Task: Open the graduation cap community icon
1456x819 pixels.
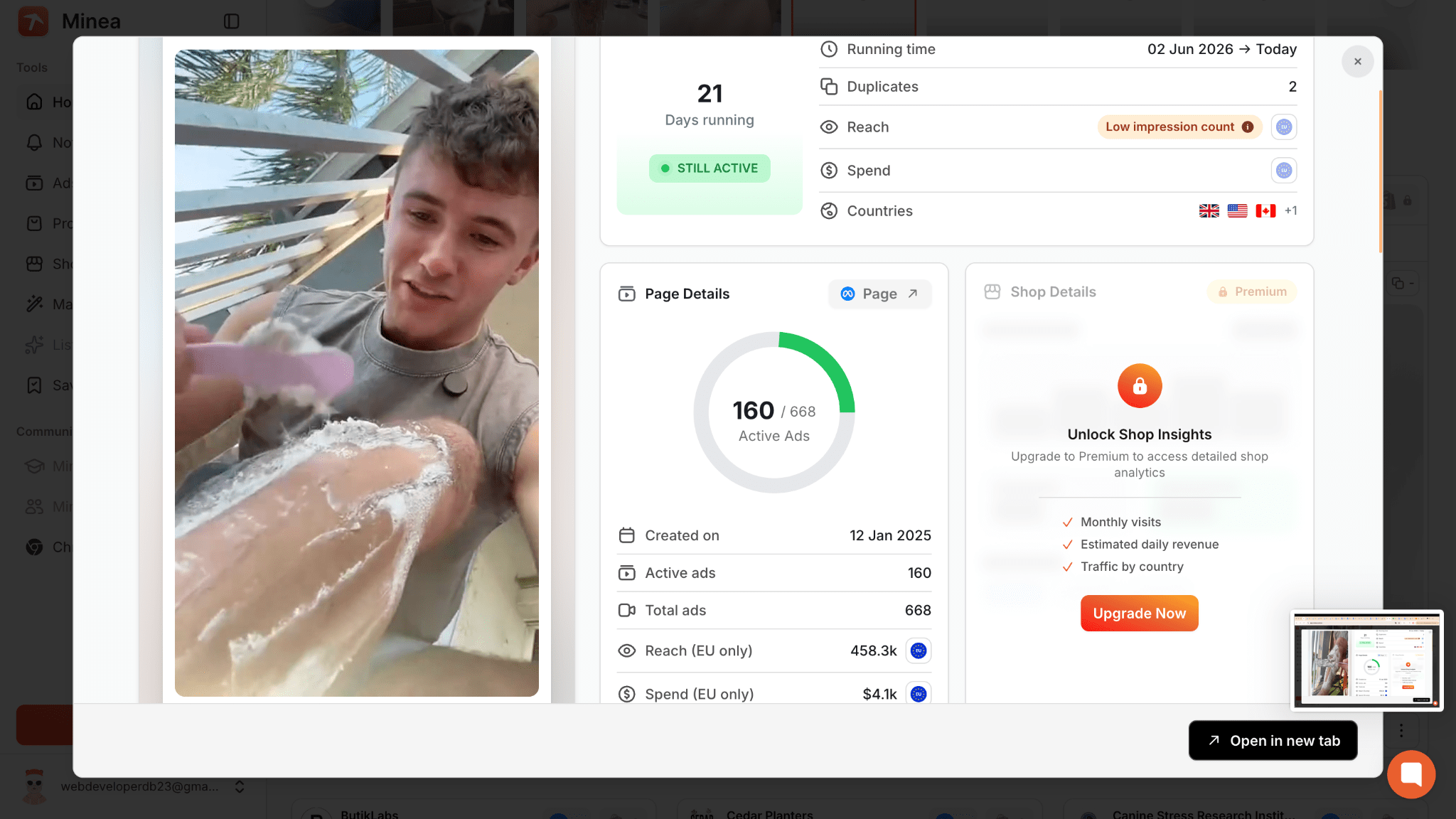Action: pos(34,466)
